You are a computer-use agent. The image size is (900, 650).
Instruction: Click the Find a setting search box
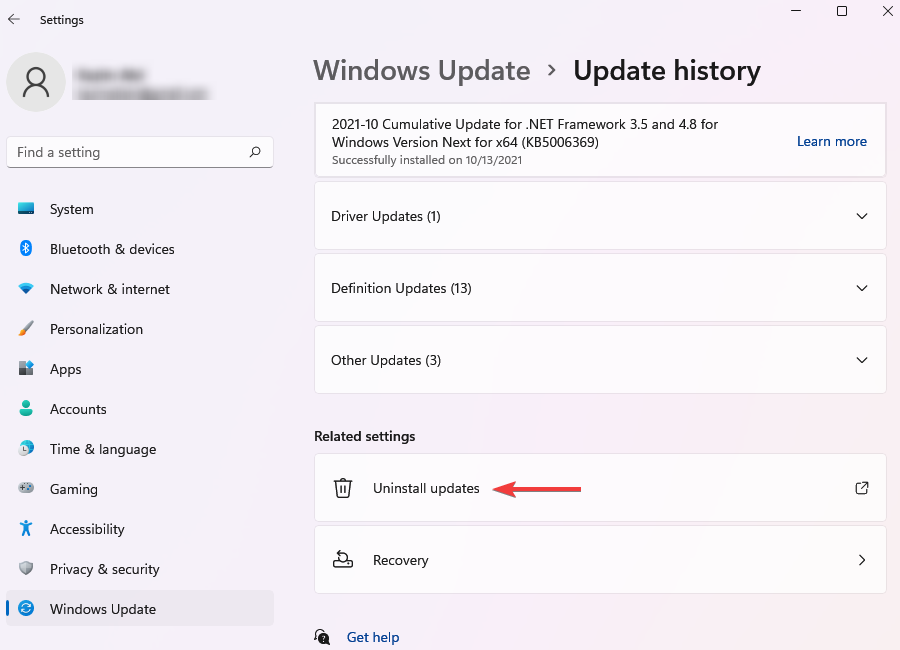click(x=139, y=152)
